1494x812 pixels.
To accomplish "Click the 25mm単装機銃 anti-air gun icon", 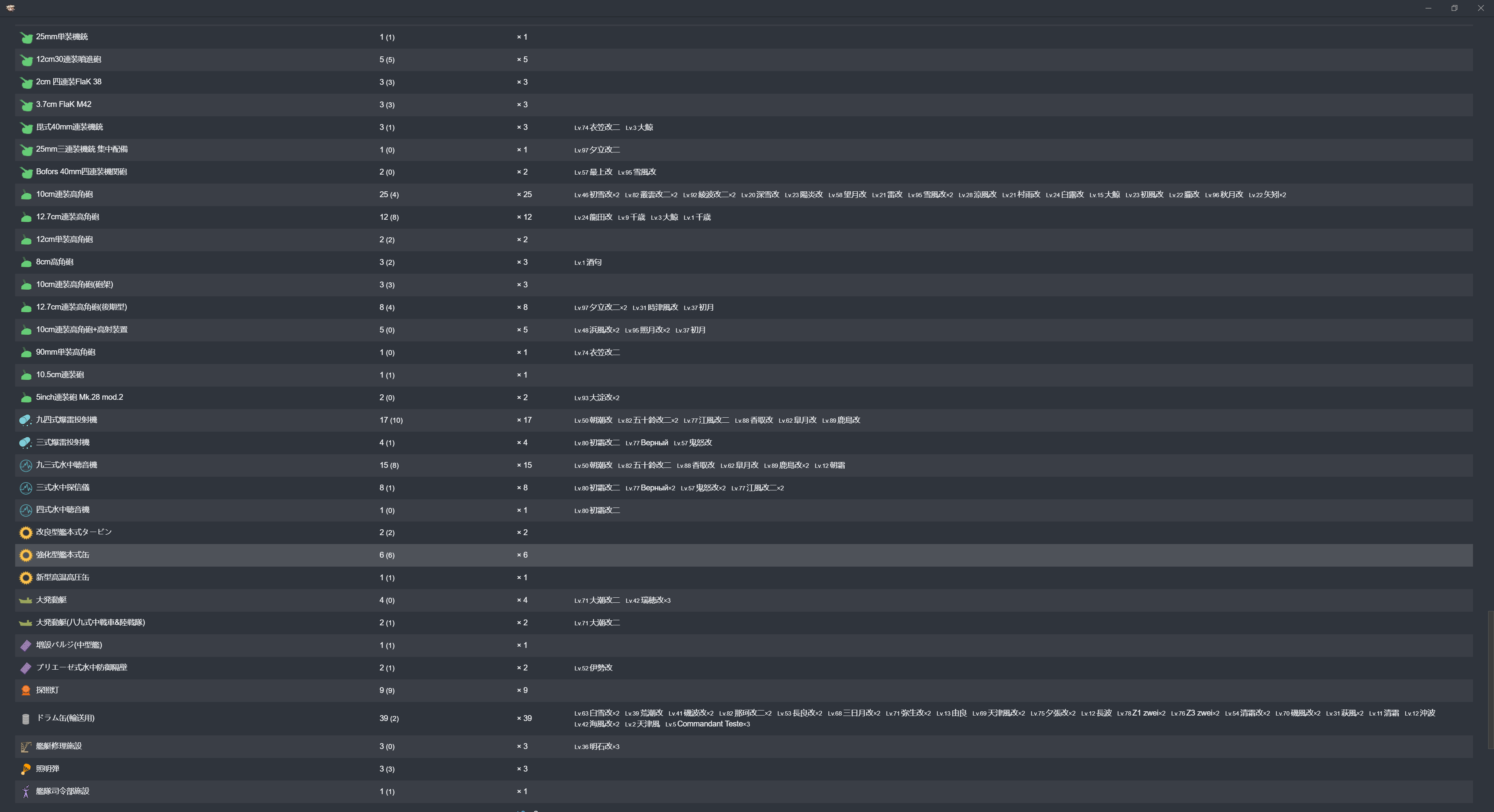I will (26, 38).
